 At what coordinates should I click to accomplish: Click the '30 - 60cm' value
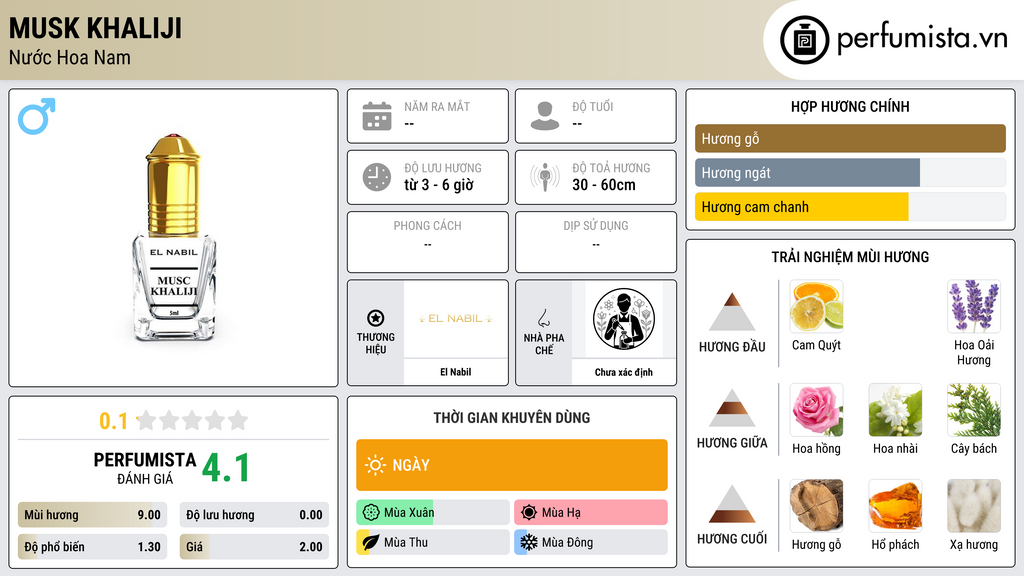click(604, 185)
